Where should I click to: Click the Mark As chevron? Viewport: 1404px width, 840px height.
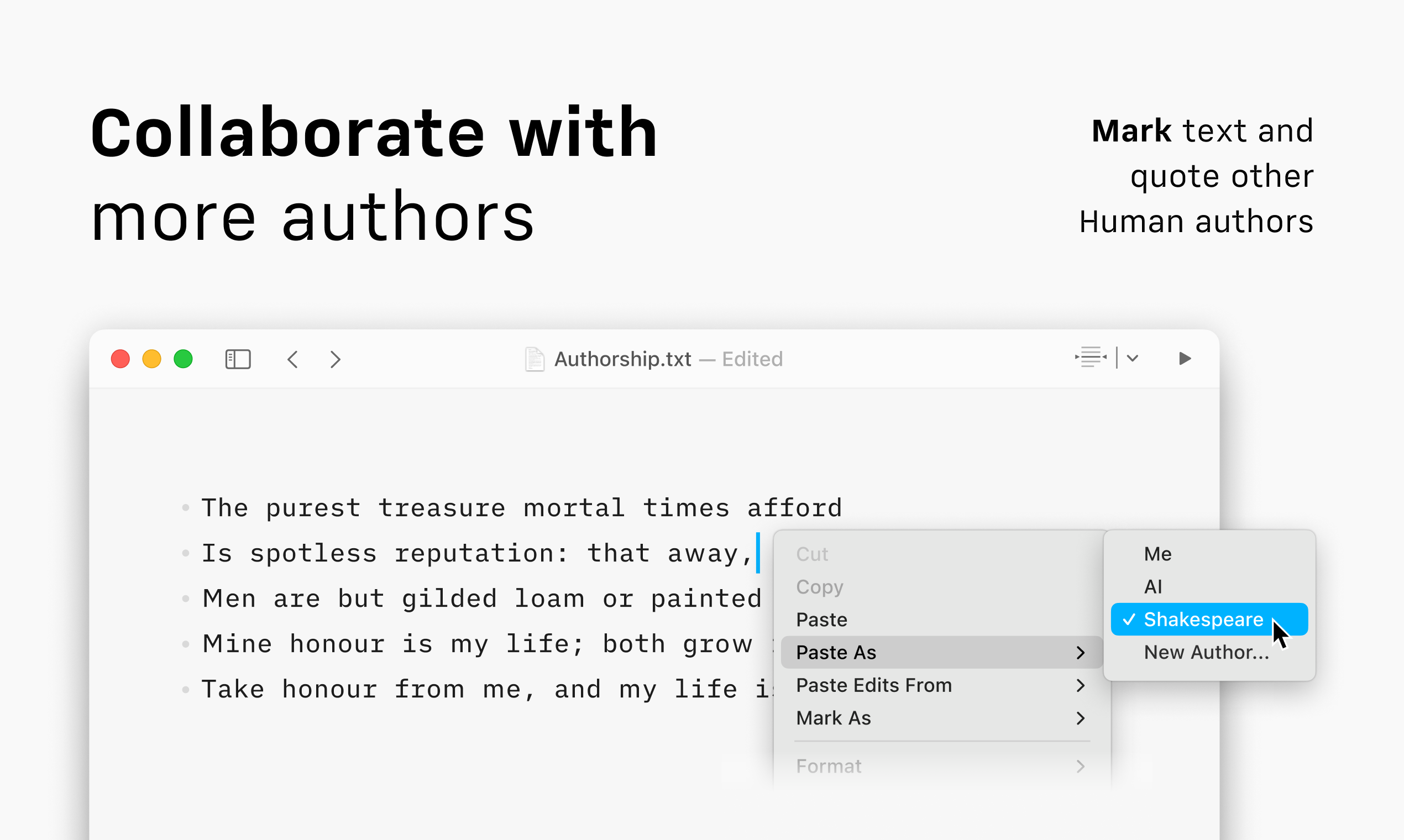coord(1081,718)
